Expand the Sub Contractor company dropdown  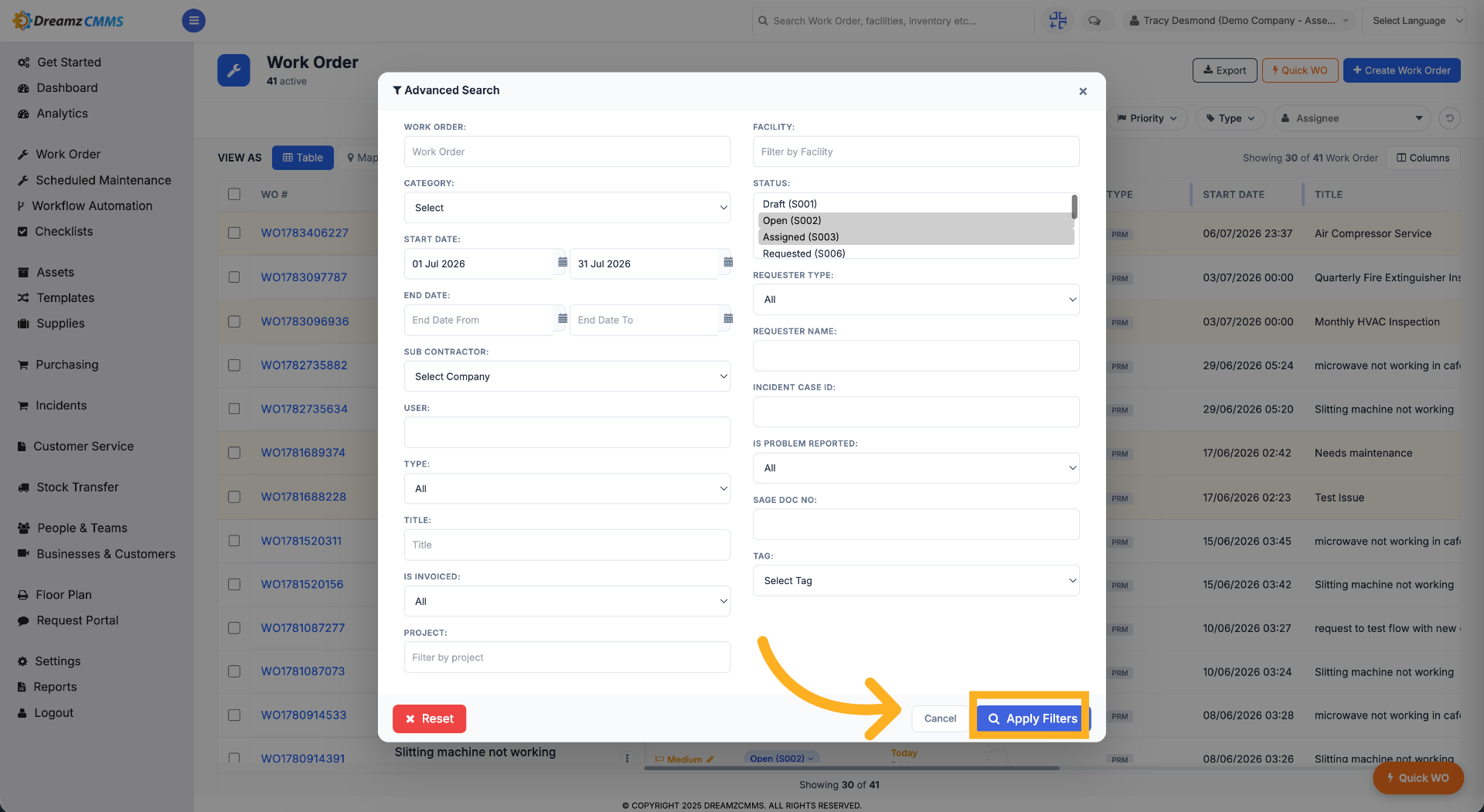coord(567,376)
